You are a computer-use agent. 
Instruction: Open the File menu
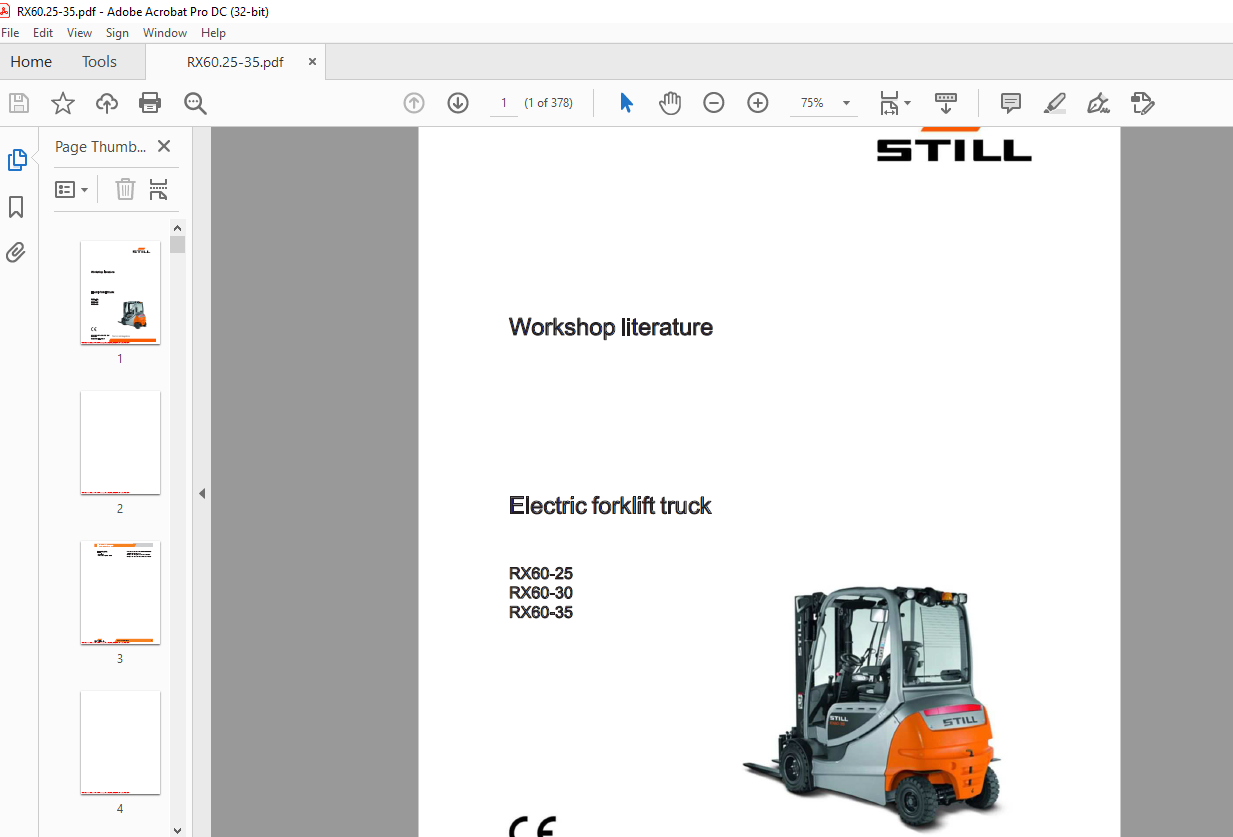point(10,33)
